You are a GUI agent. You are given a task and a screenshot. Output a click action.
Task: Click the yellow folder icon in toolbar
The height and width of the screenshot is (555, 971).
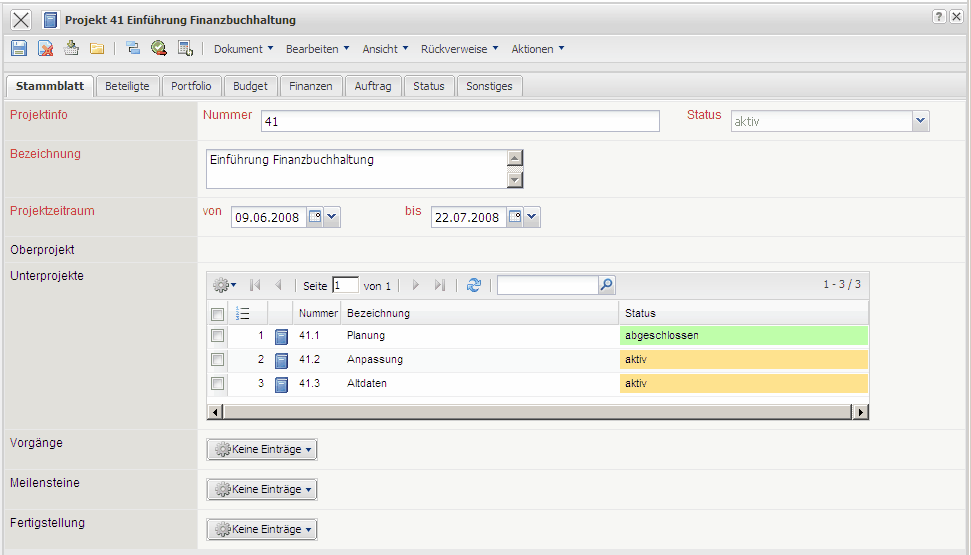97,48
